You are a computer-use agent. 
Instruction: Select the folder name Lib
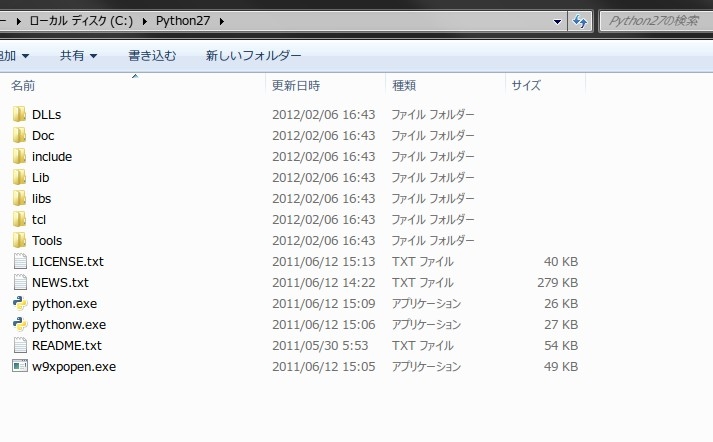pyautogui.click(x=40, y=177)
